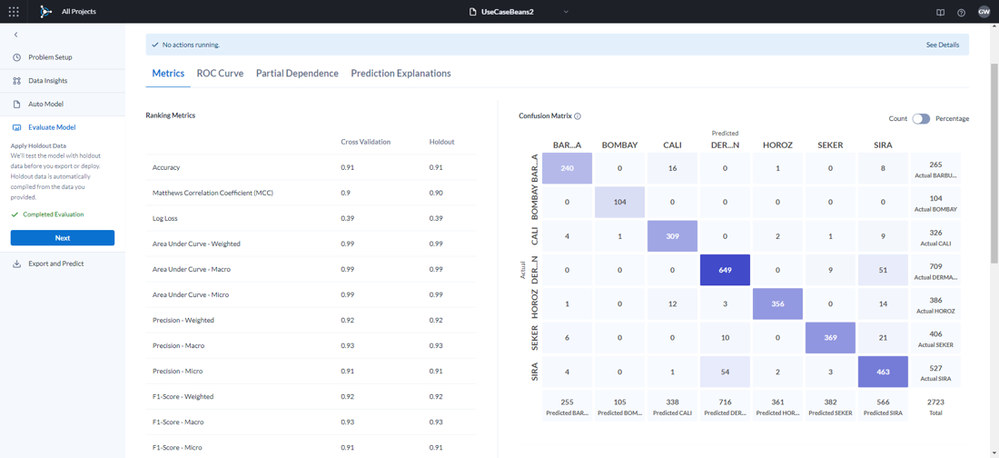Open the app launcher grid icon

click(x=13, y=11)
